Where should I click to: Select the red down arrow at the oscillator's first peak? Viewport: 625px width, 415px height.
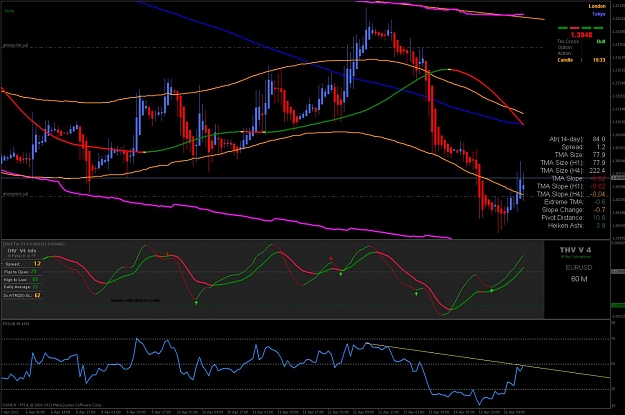tap(167, 254)
